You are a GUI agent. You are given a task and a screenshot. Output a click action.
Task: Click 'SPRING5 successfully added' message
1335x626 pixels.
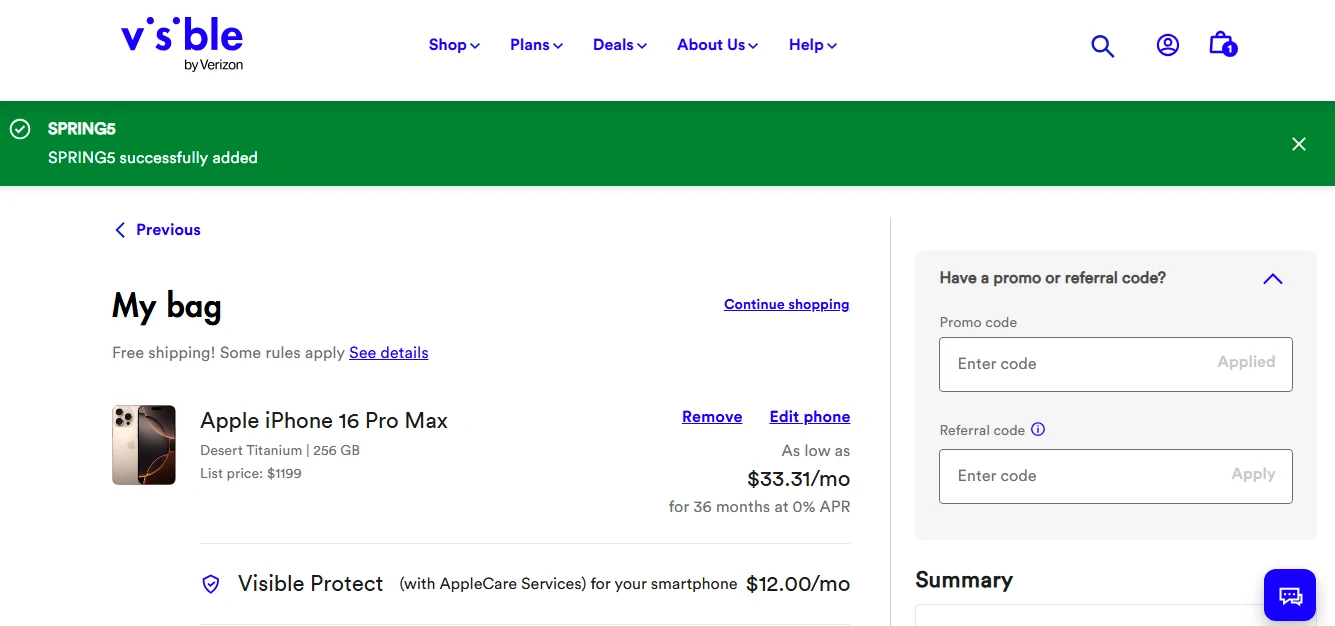coord(153,158)
